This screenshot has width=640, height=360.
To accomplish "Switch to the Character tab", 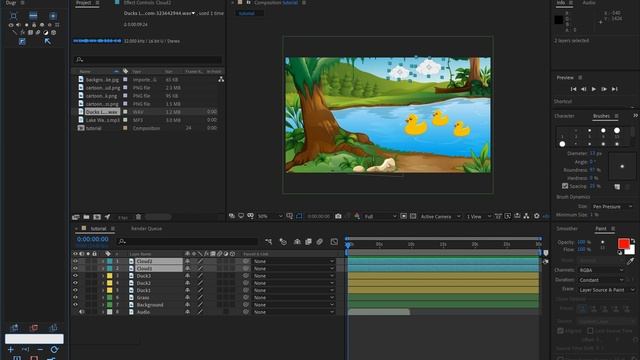I will tap(564, 116).
